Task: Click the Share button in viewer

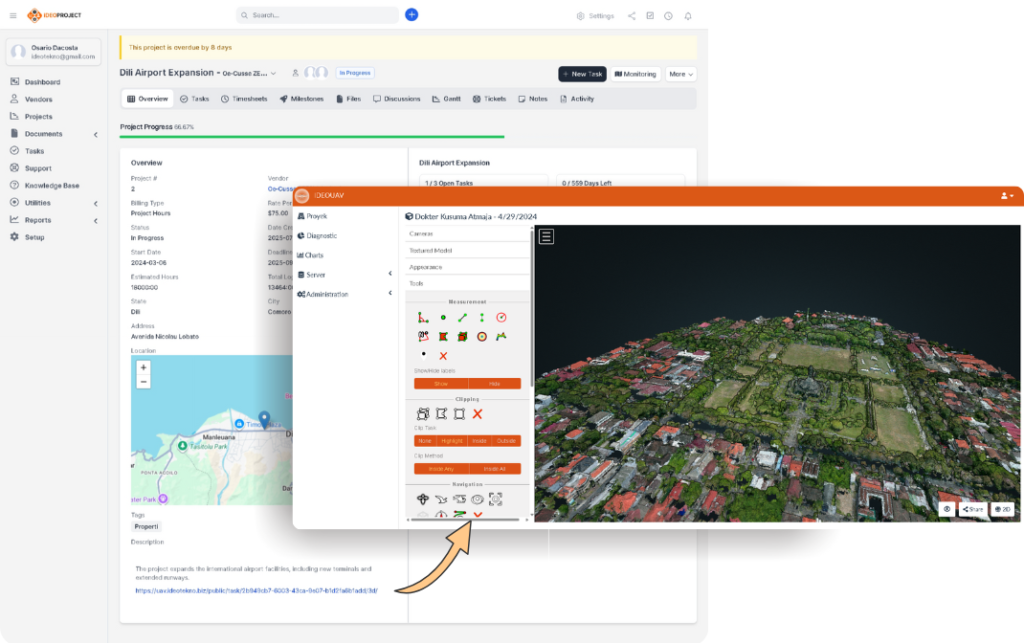Action: (972, 509)
